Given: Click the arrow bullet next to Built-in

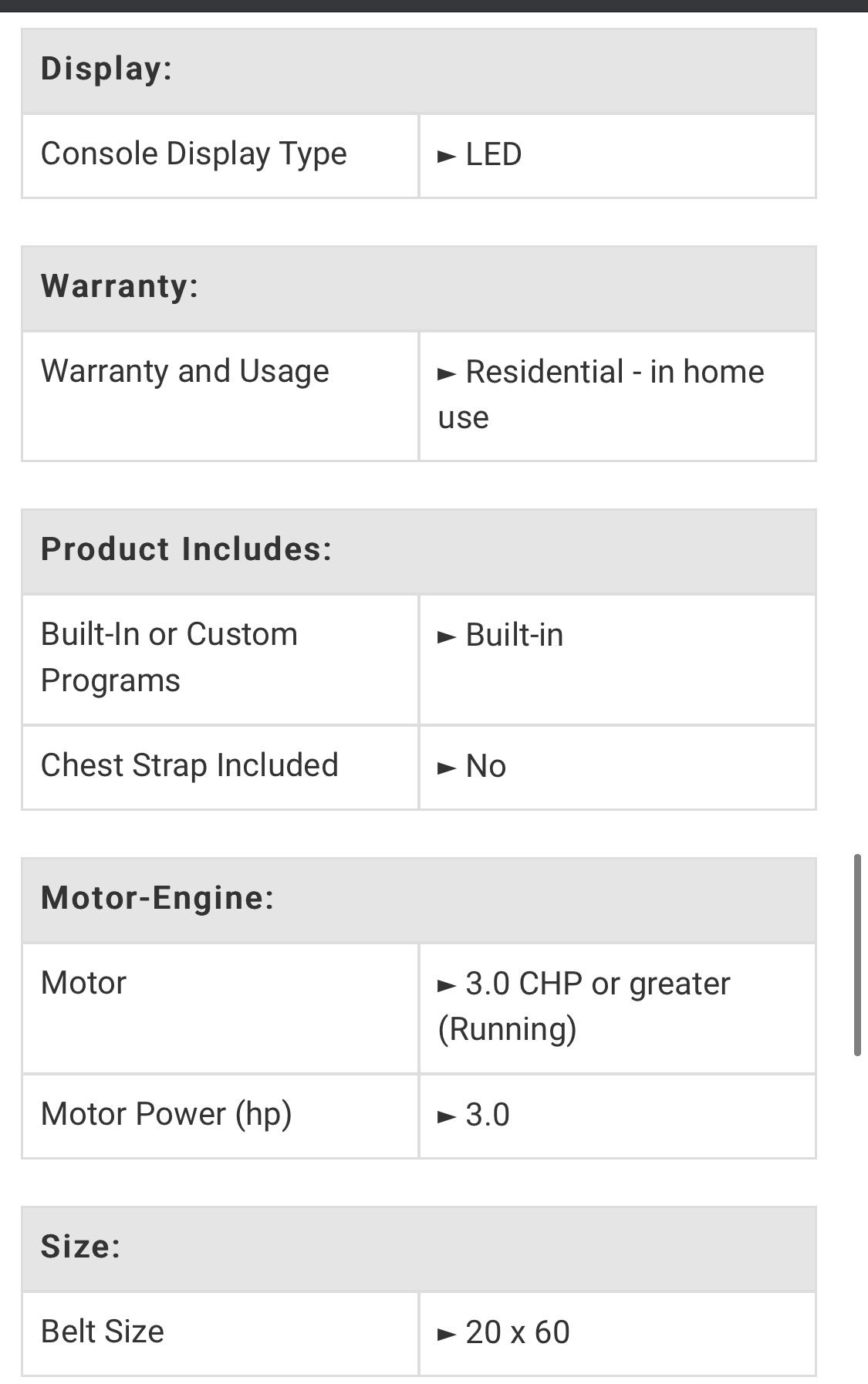Looking at the screenshot, I should click(x=447, y=637).
